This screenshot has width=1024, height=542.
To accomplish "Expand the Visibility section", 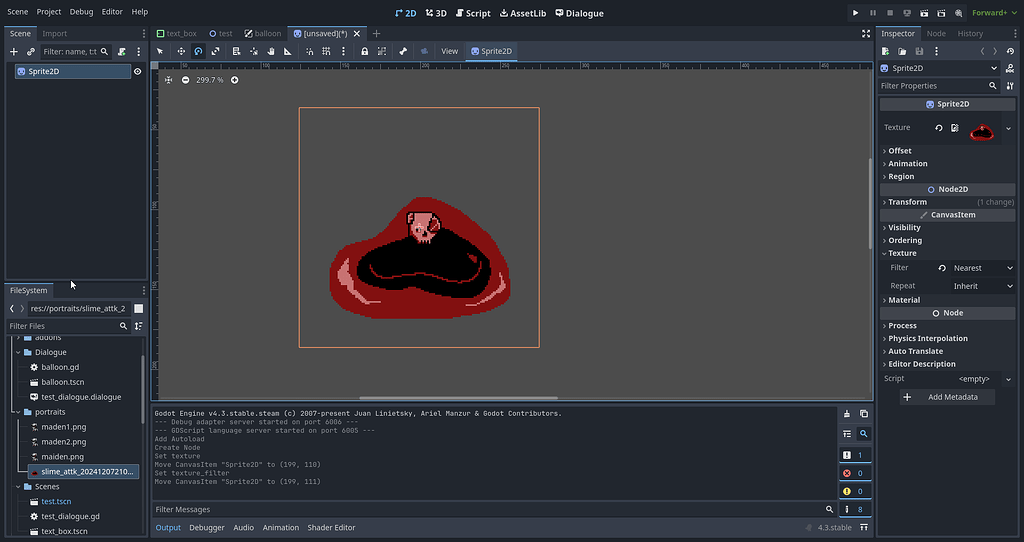I will point(904,227).
